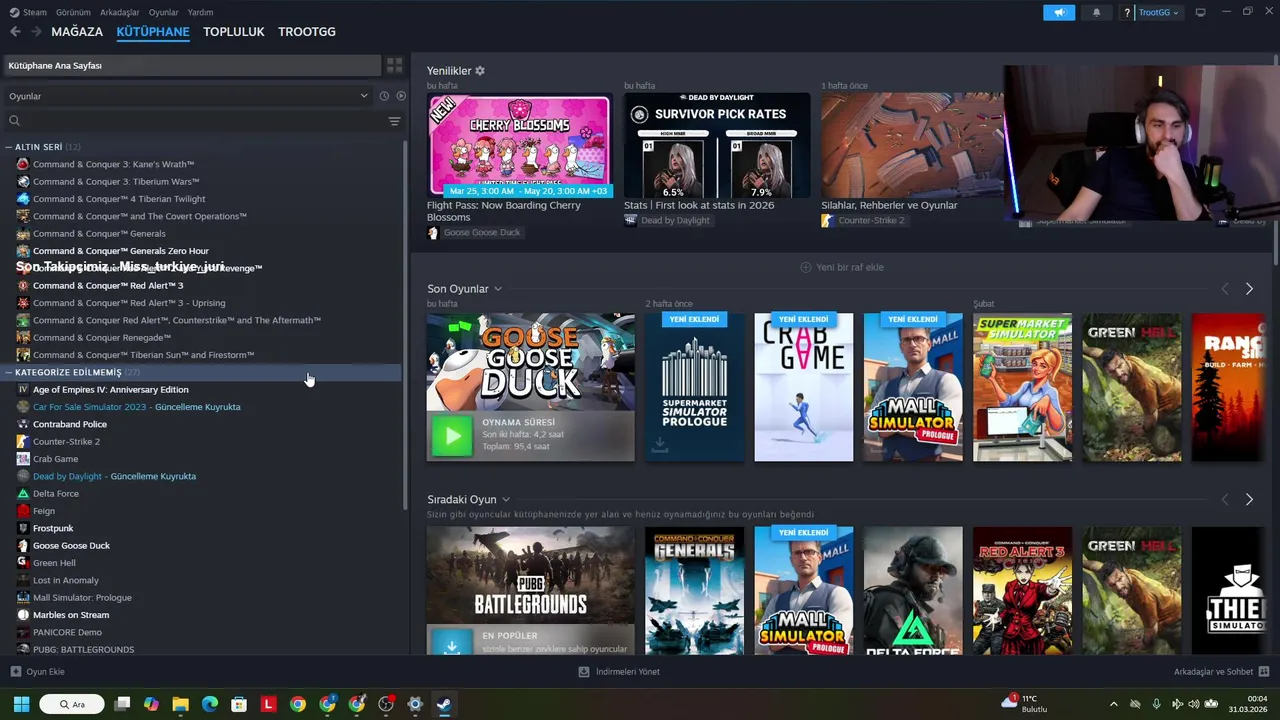1280x720 pixels.
Task: Open Red Alert 3 cover in Sıradaki Oyun
Action: (1022, 590)
